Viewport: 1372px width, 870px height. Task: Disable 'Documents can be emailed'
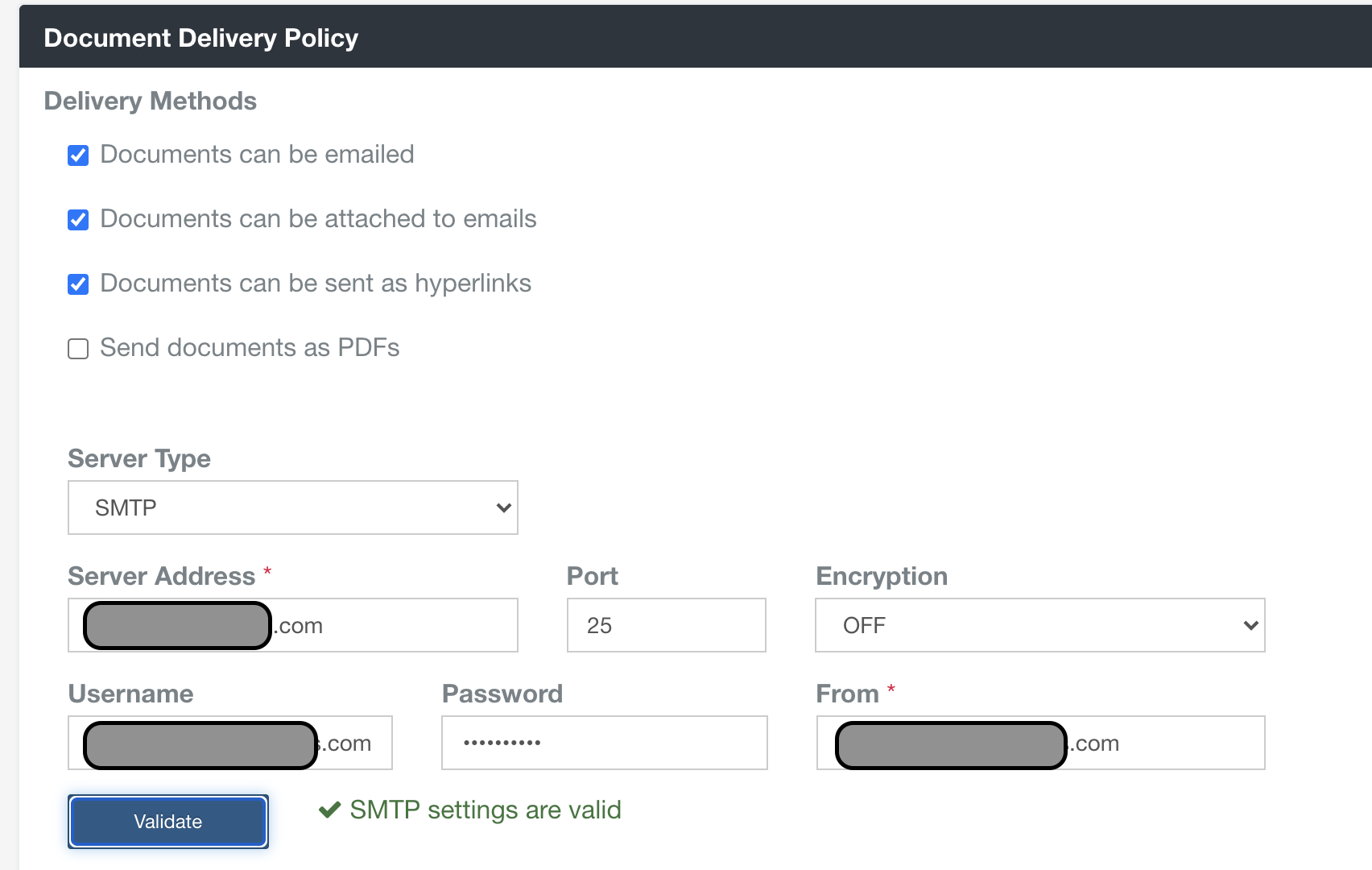click(x=77, y=155)
